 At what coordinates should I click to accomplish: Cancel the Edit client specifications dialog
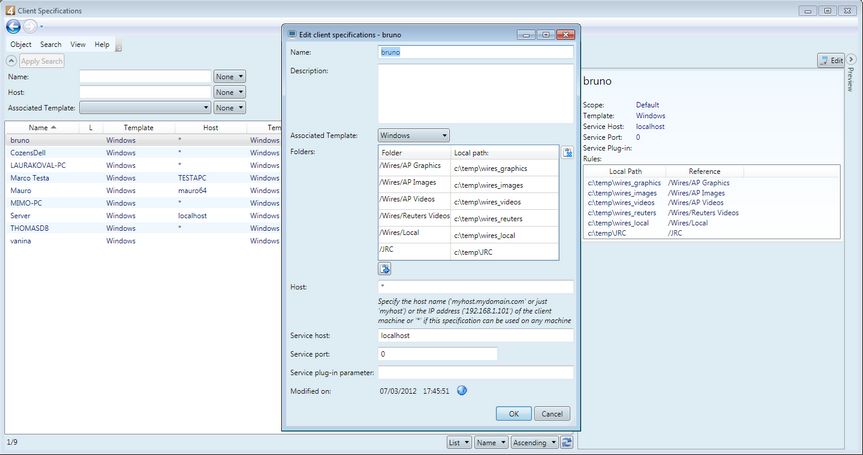pos(551,414)
